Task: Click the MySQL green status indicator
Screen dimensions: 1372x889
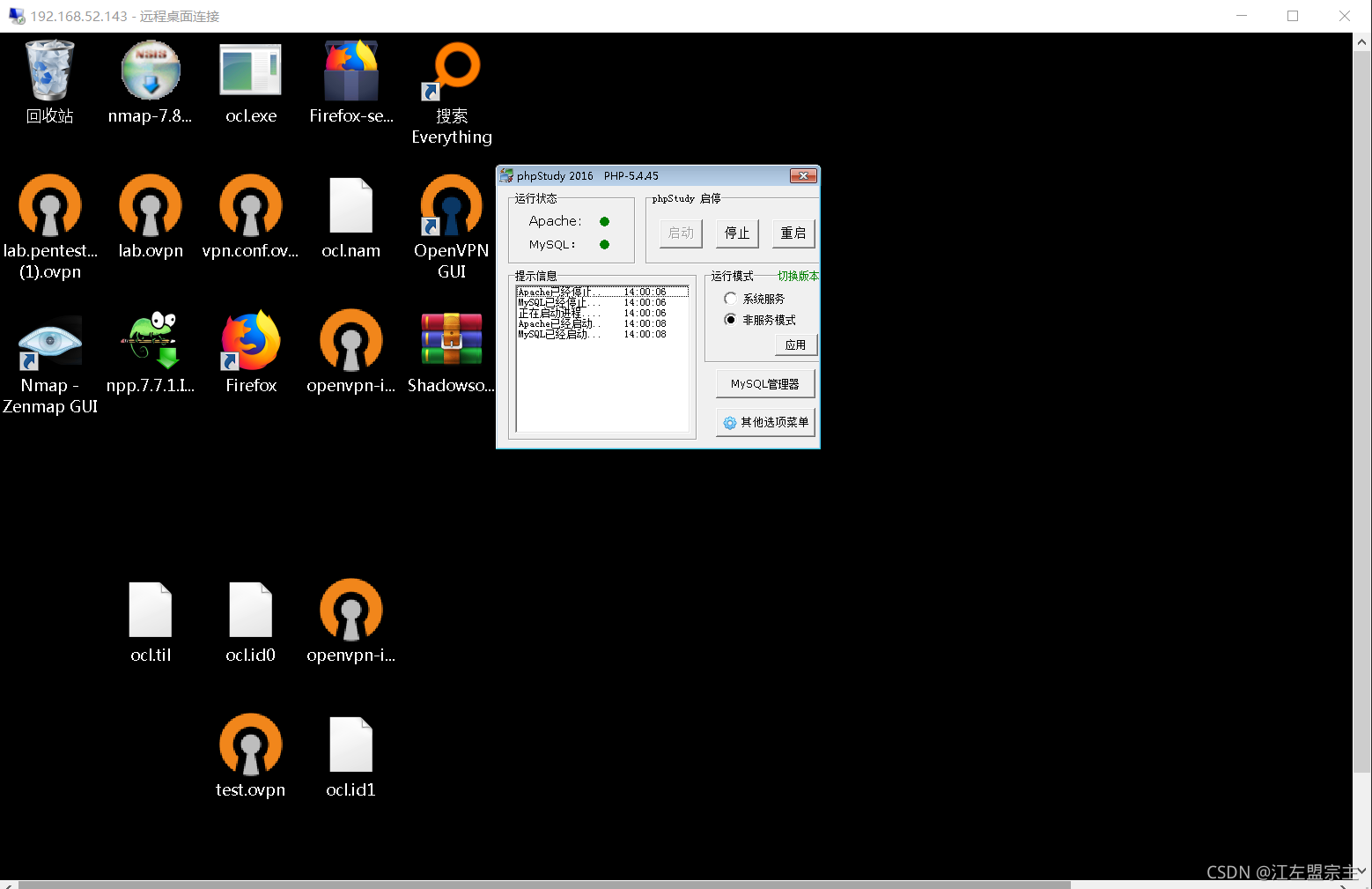Action: click(x=604, y=244)
